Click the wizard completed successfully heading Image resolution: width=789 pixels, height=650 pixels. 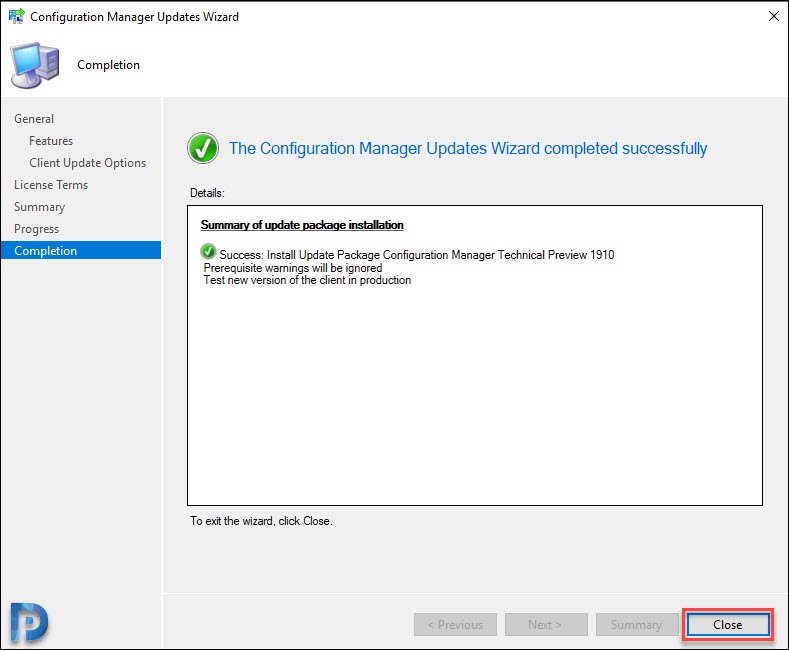468,148
